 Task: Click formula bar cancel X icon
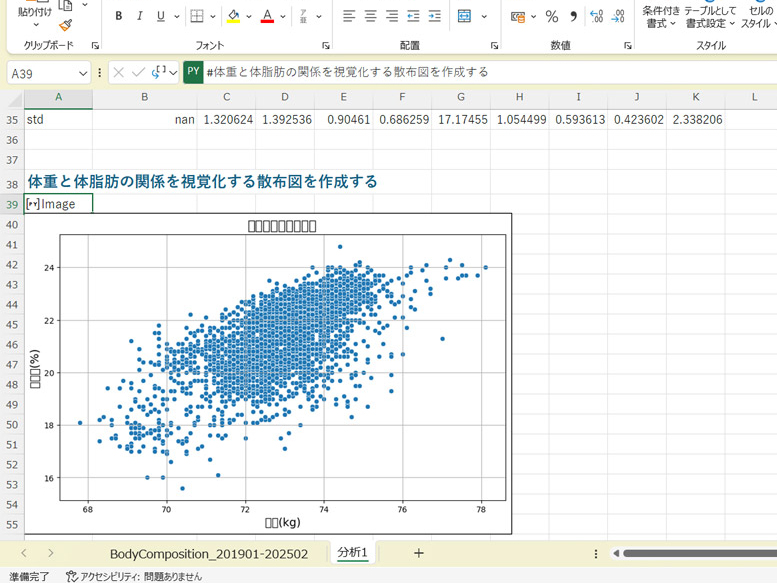[x=118, y=73]
